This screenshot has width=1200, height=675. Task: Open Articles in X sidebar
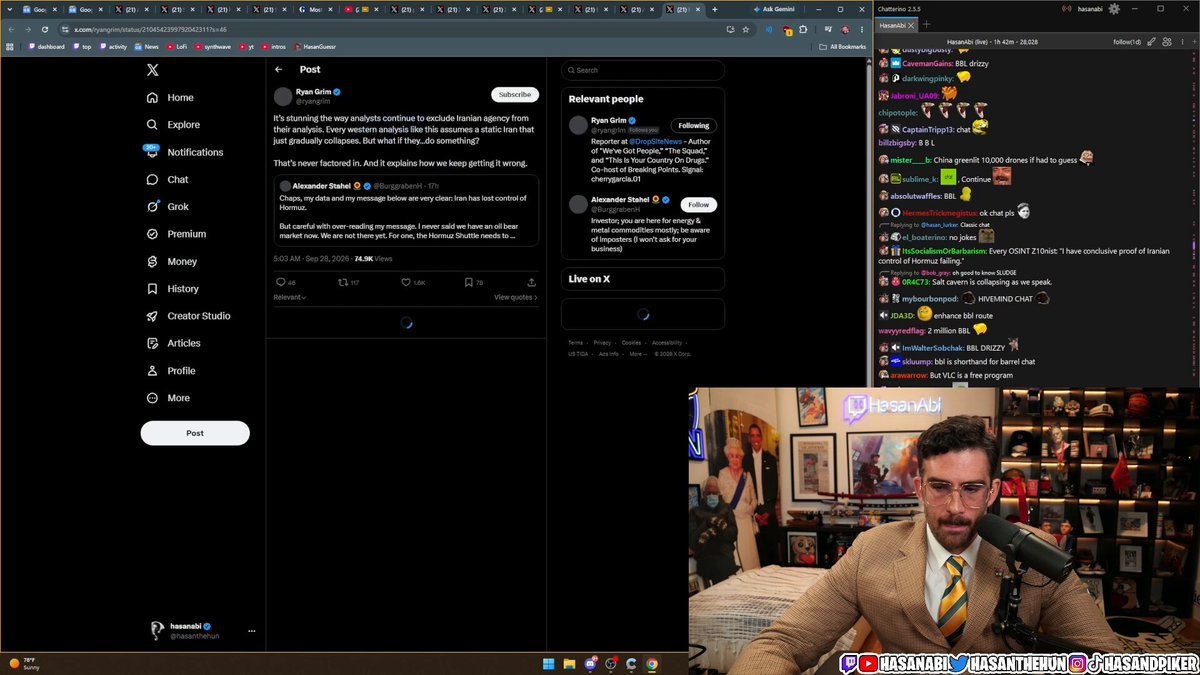pos(174,343)
